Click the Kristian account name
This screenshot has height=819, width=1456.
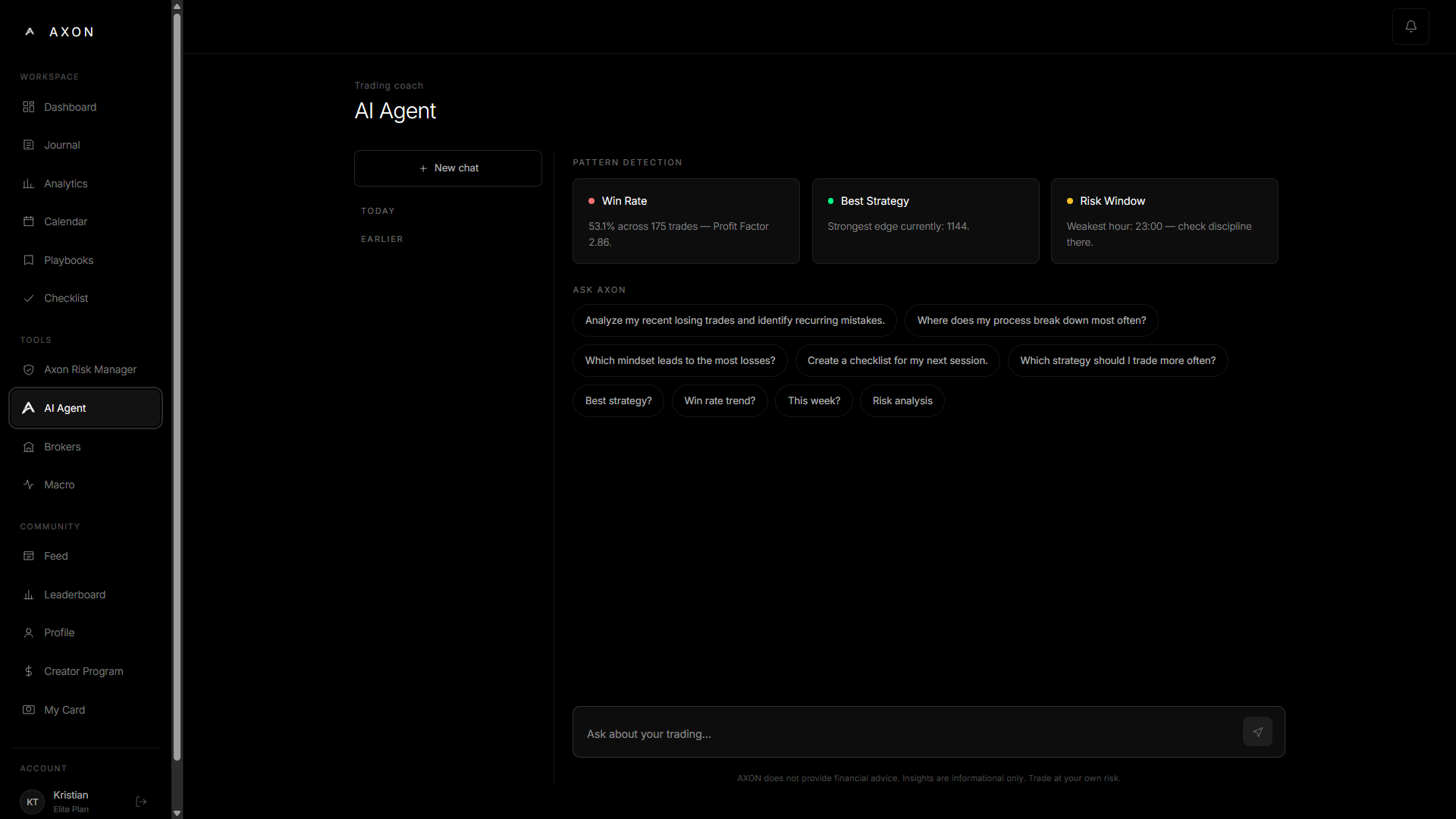(x=71, y=795)
